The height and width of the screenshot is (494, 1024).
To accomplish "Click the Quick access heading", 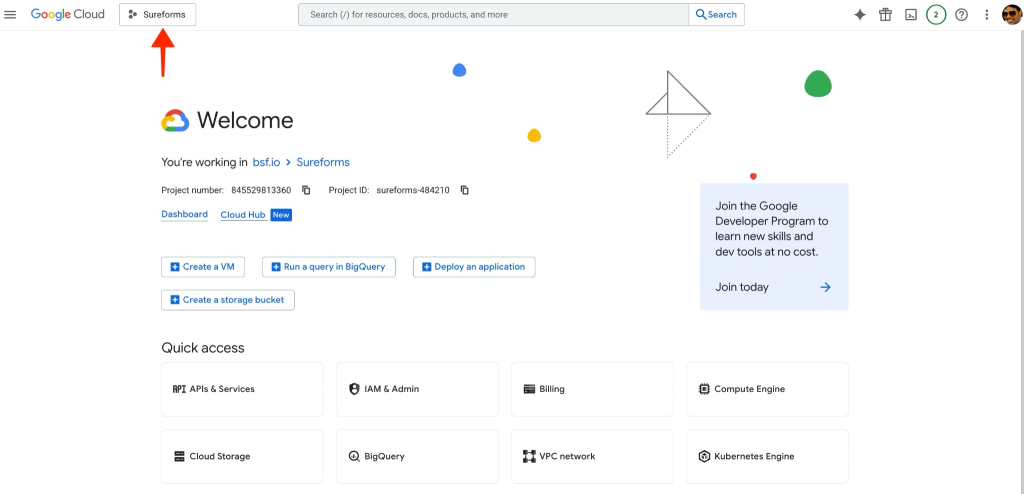I will click(203, 348).
